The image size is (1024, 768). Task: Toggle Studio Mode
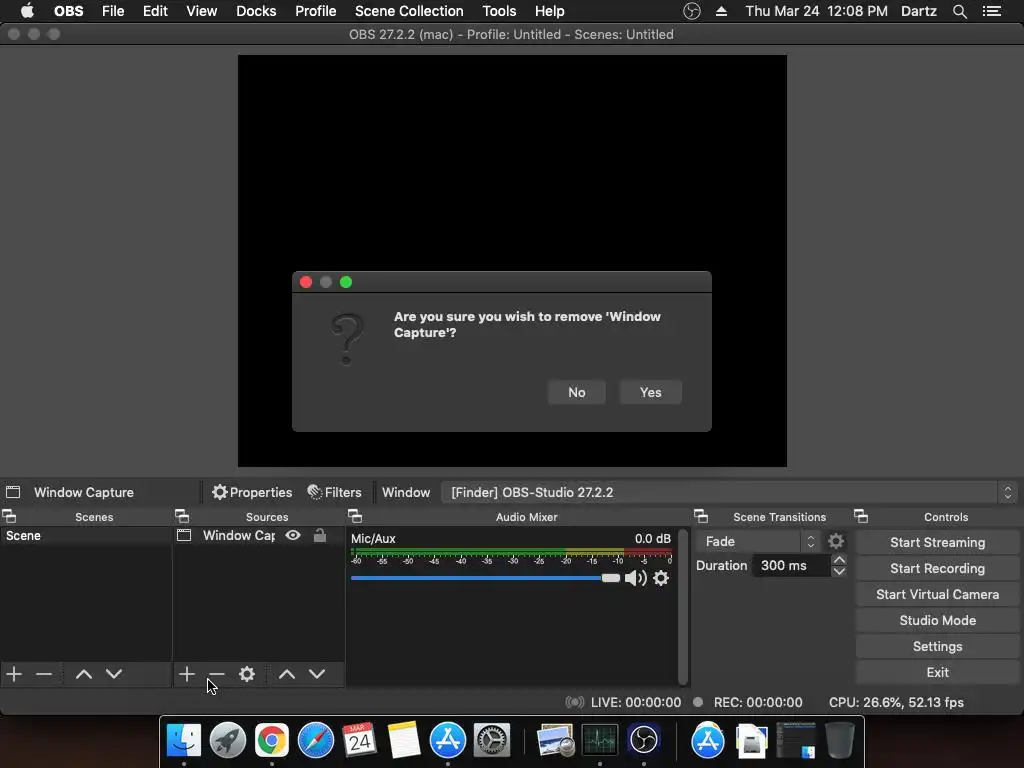tap(938, 620)
